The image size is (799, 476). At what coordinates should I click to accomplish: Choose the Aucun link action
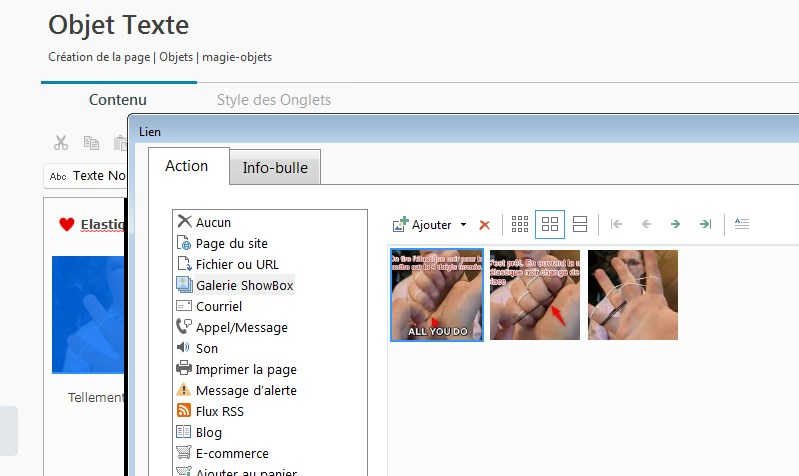tap(204, 222)
